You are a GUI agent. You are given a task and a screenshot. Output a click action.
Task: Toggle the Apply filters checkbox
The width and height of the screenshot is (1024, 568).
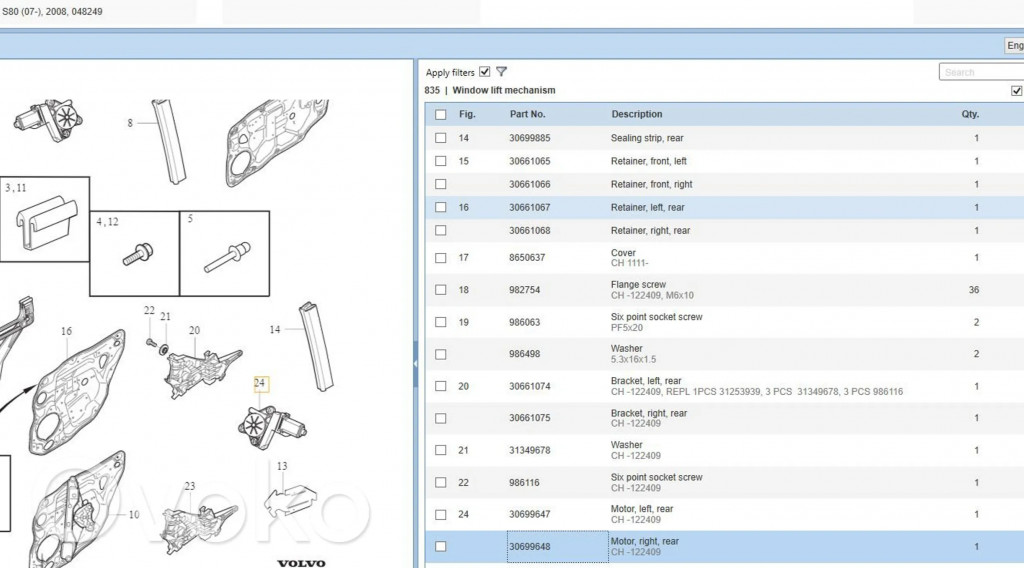485,72
